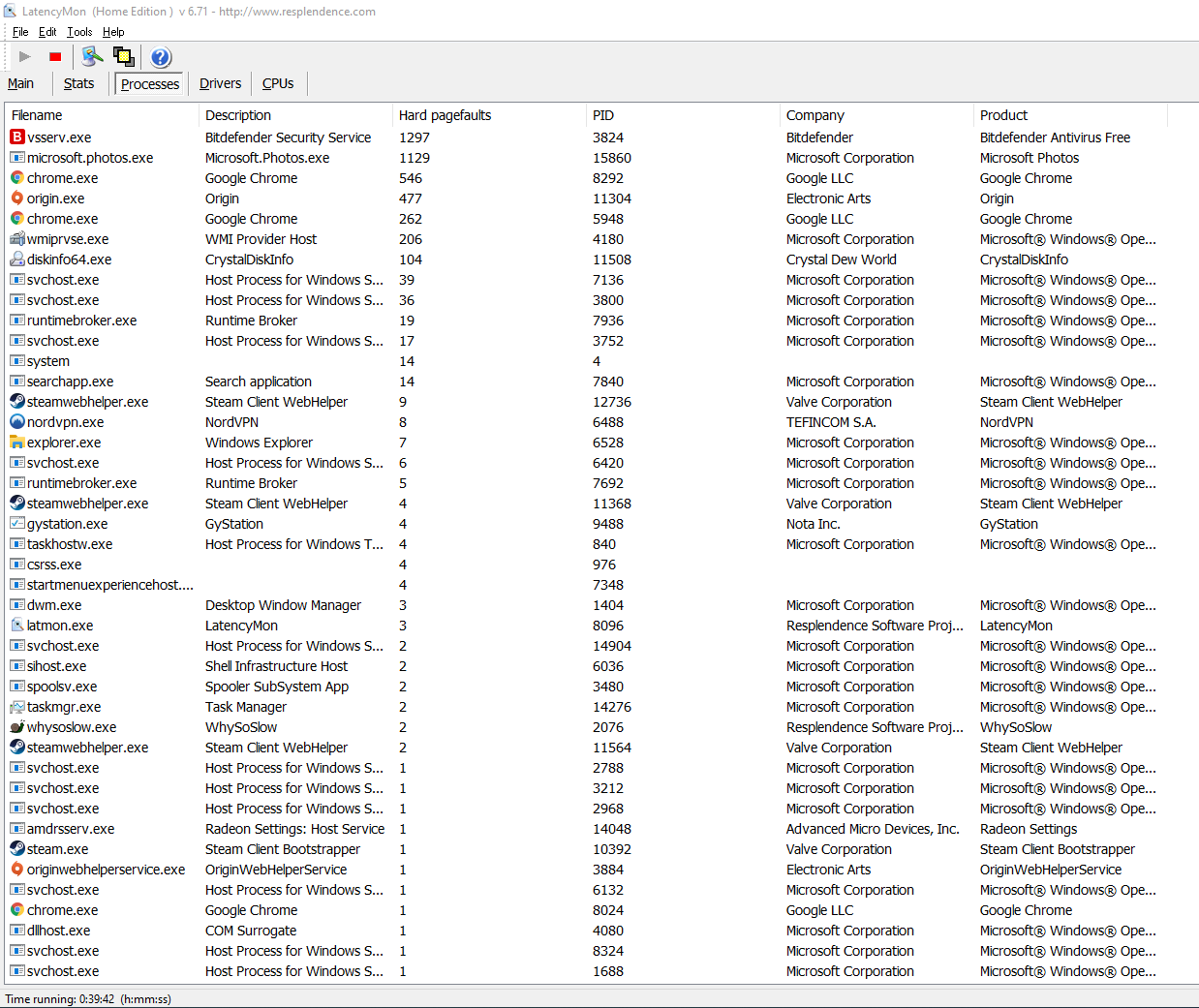This screenshot has width=1199, height=1008.
Task: Click the 'Desktop Window Manager' description
Action: (x=283, y=605)
